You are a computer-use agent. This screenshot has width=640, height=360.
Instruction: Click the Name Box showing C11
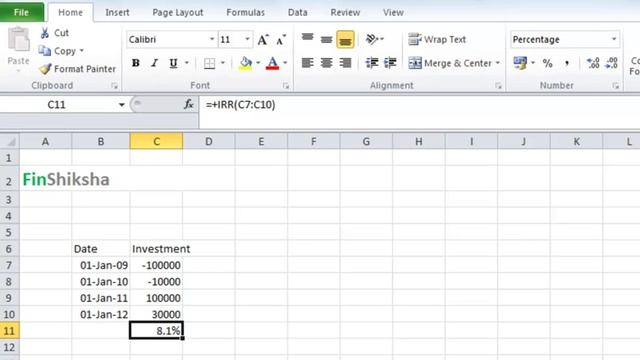[57, 105]
